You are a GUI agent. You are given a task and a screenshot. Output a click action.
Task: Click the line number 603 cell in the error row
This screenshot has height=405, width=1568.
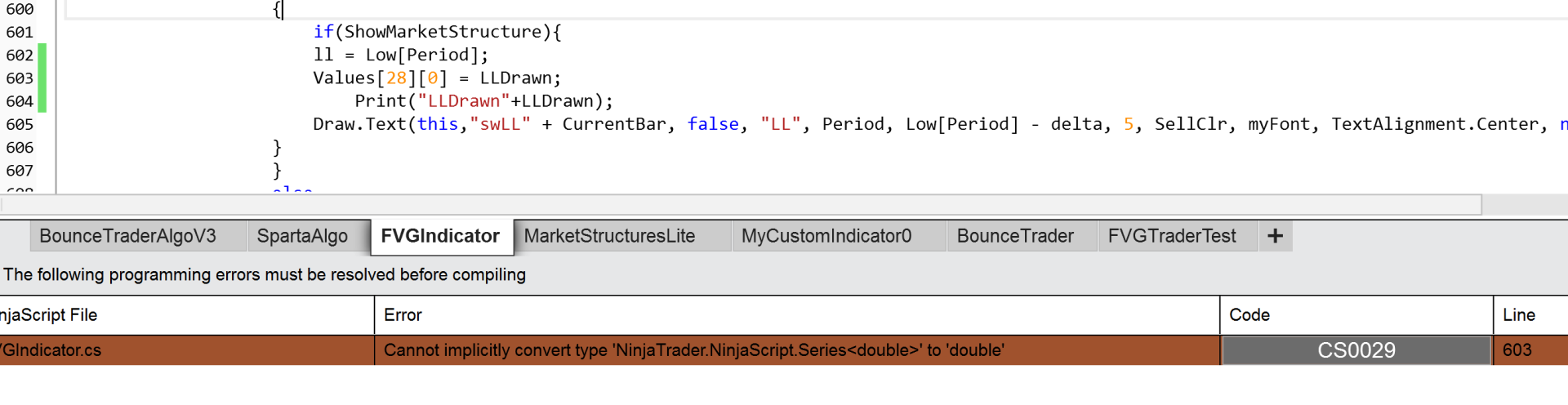pos(1530,350)
